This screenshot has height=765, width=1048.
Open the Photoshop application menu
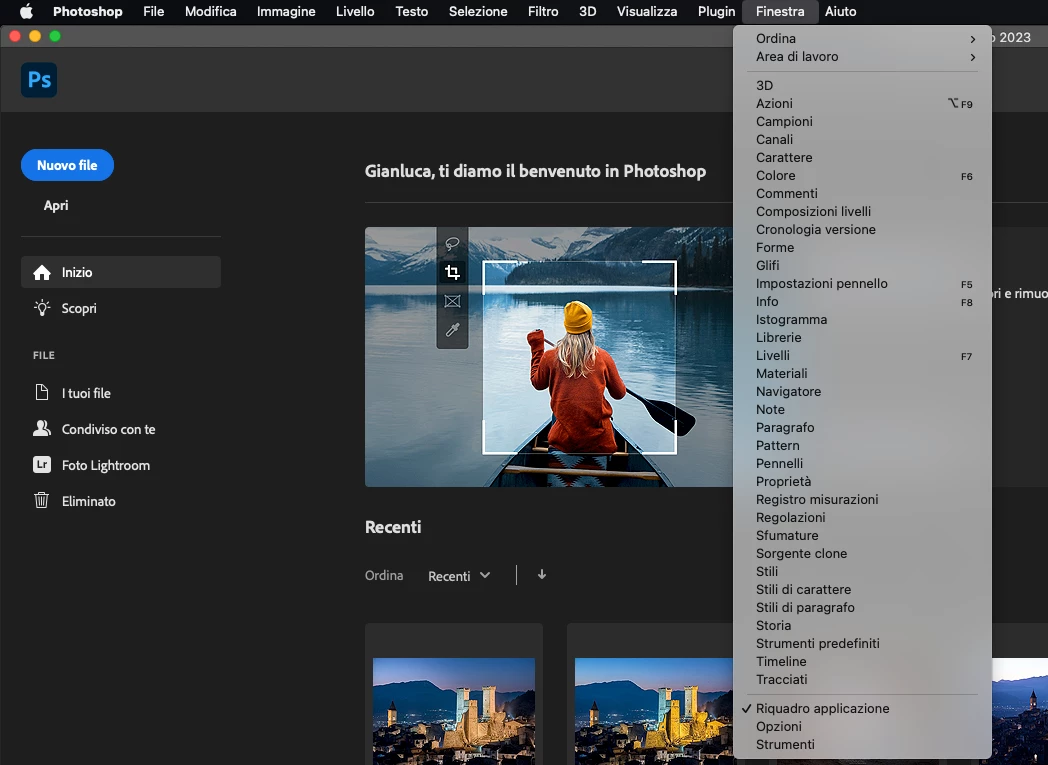pyautogui.click(x=88, y=11)
